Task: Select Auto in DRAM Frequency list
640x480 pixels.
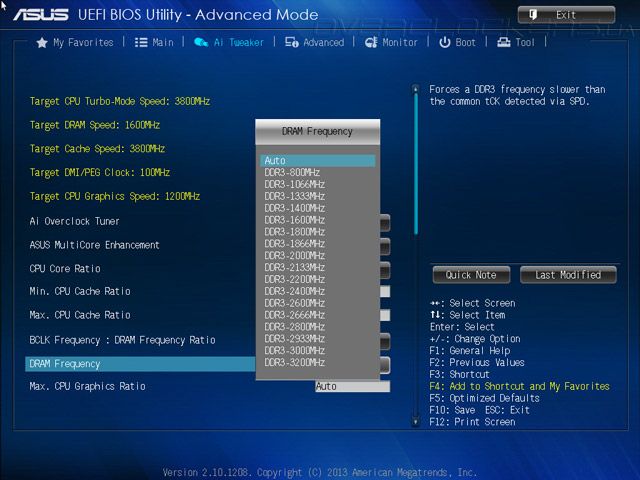Action: 317,161
